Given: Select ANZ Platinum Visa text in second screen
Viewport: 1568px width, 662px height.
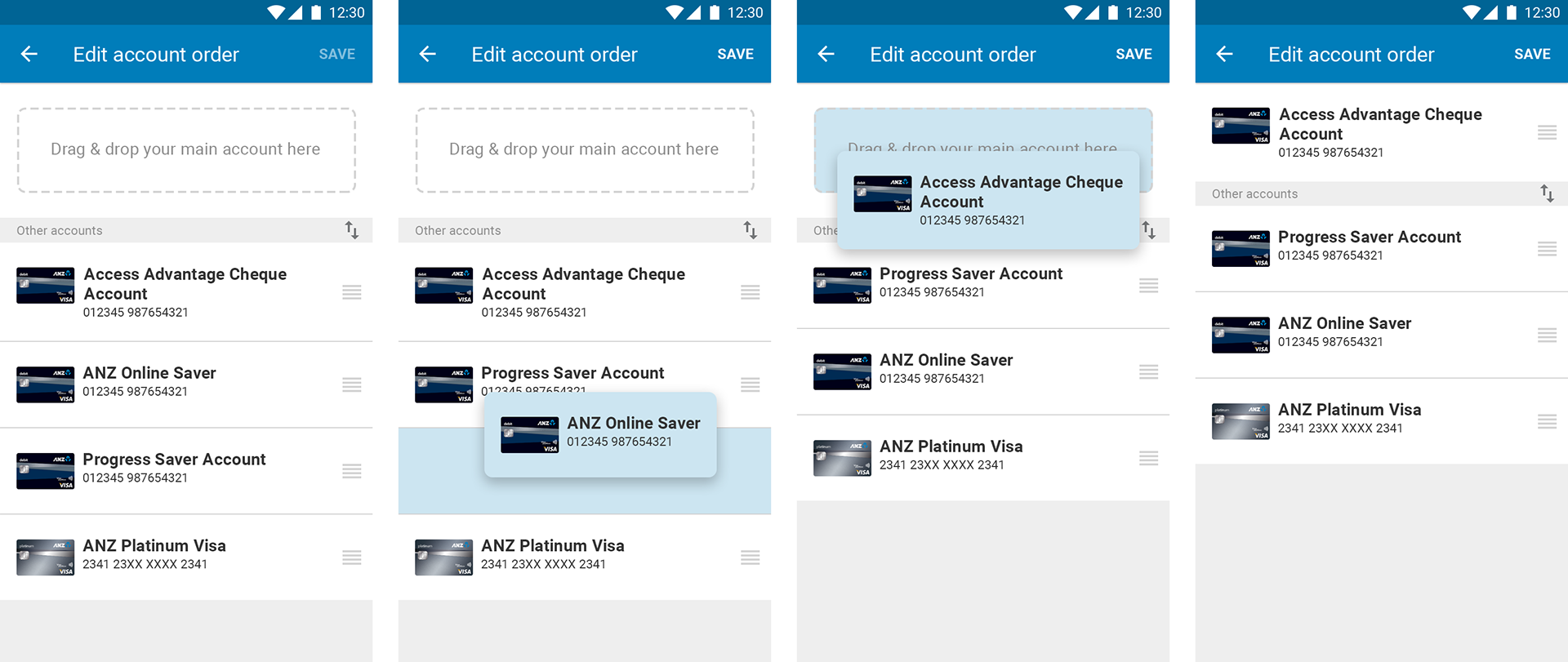Looking at the screenshot, I should click(x=553, y=546).
